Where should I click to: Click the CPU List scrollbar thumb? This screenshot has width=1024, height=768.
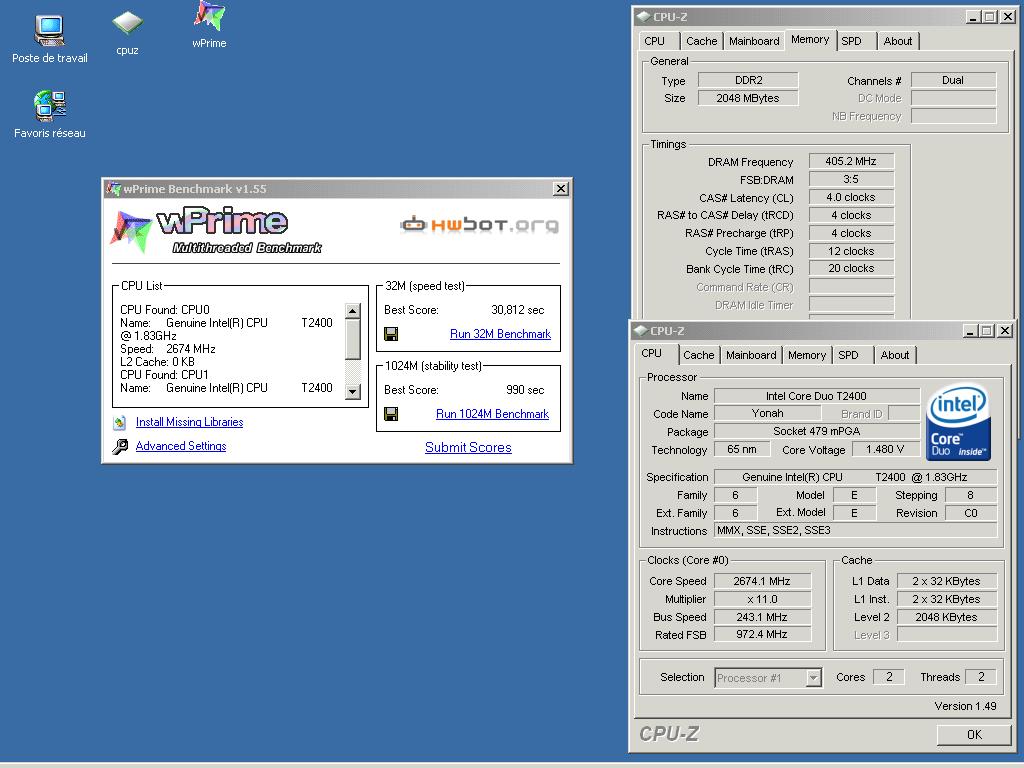pos(353,340)
